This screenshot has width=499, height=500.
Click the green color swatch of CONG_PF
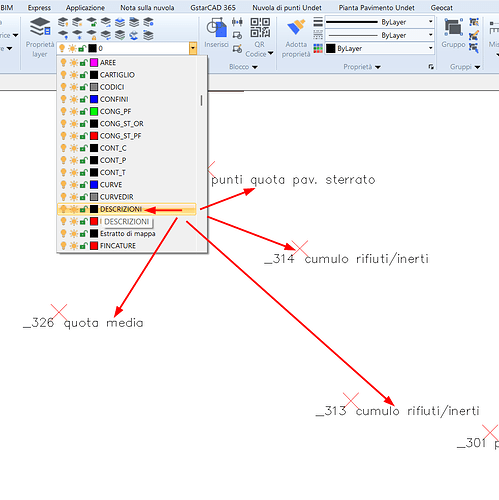pyautogui.click(x=94, y=111)
